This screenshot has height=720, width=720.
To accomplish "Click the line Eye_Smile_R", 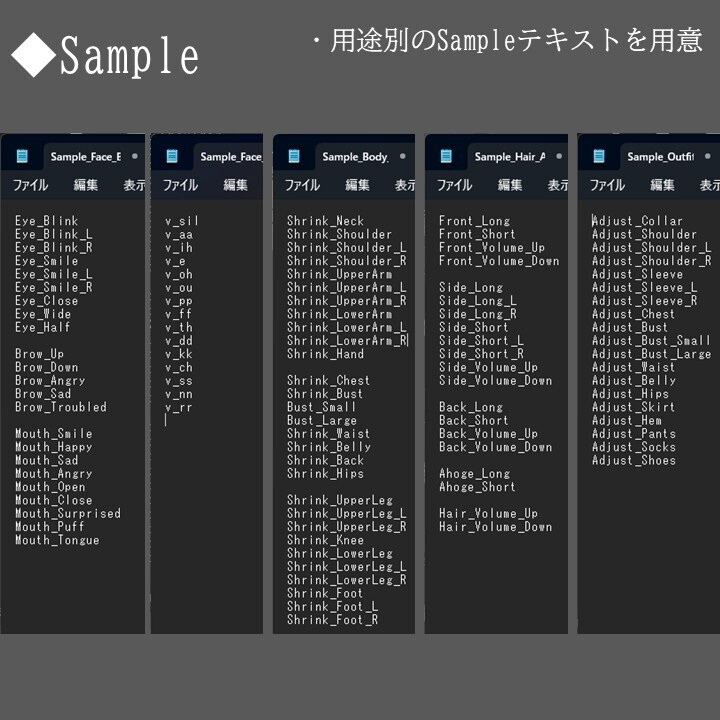I will pyautogui.click(x=54, y=287).
